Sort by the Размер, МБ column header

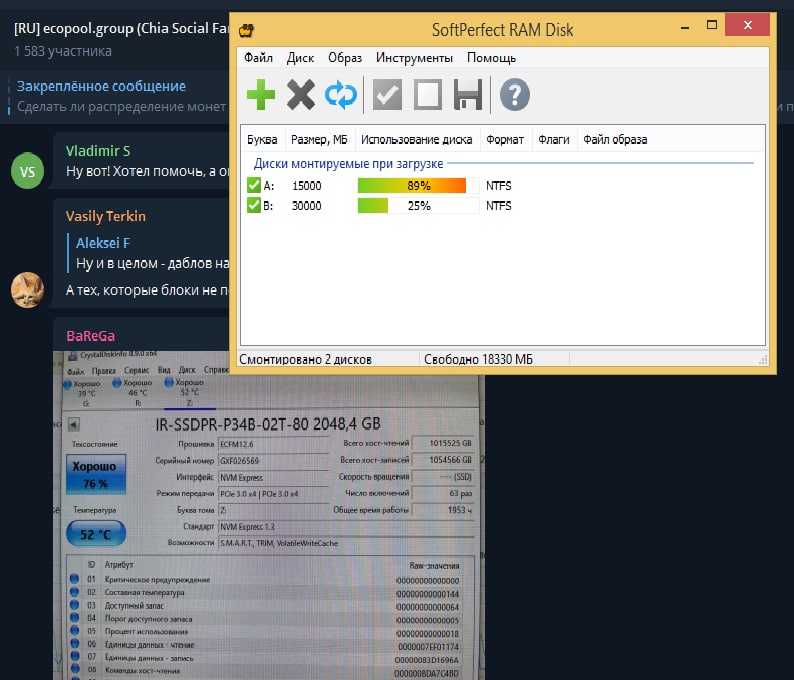pyautogui.click(x=320, y=139)
